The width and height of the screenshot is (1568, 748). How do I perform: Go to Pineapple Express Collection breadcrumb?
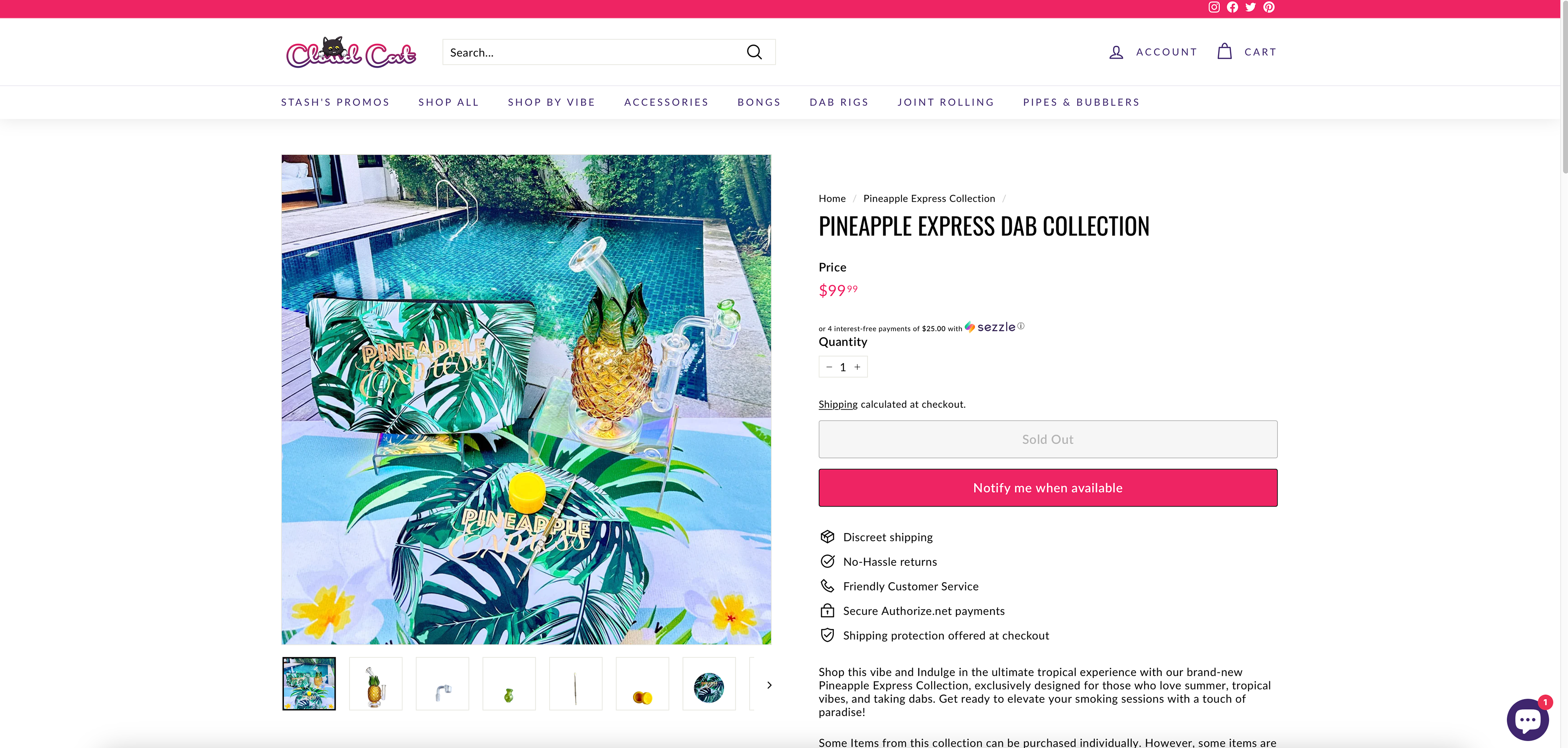[929, 199]
